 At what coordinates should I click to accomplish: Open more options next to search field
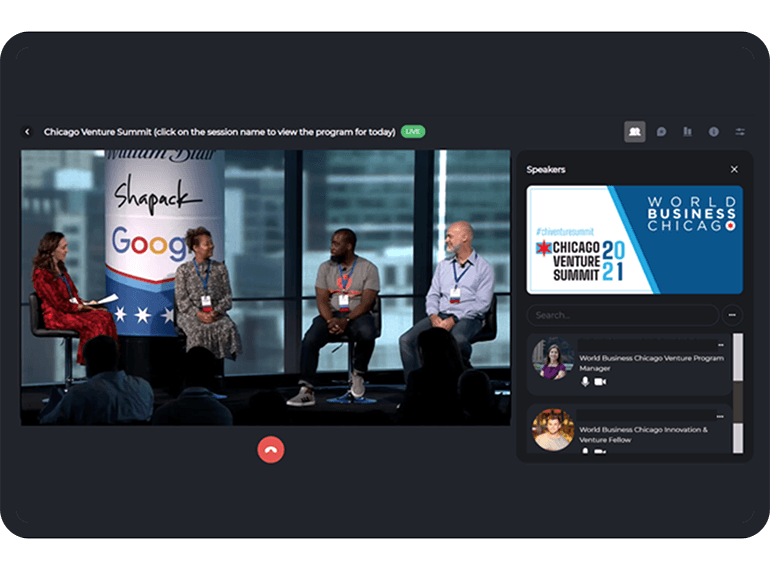click(733, 315)
